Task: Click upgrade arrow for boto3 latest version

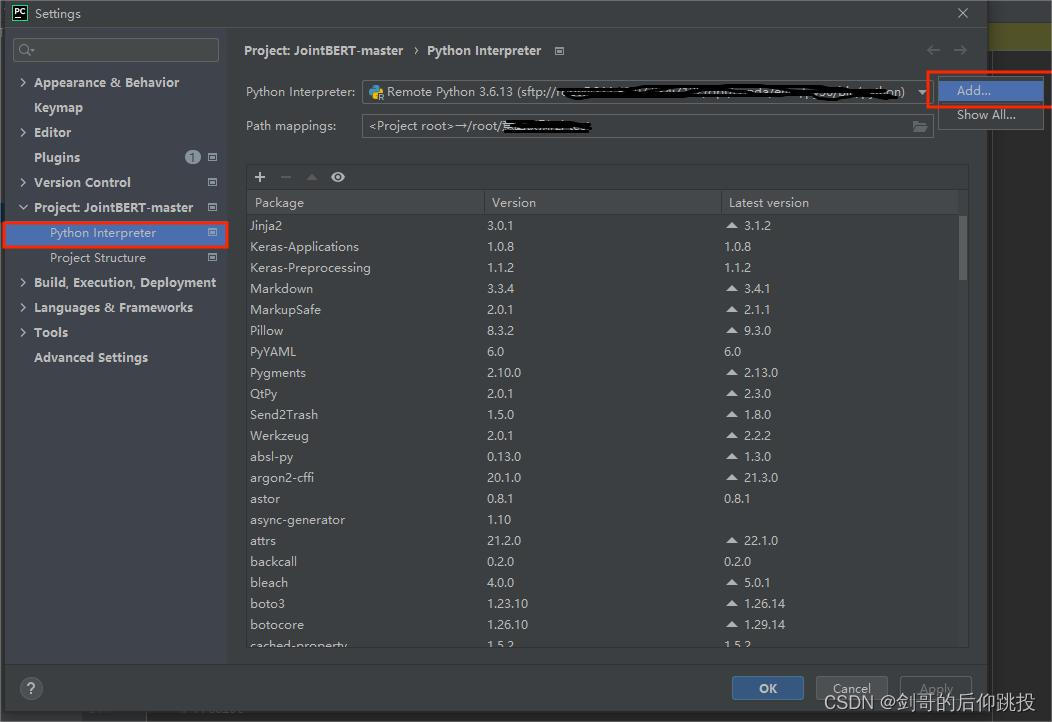Action: click(x=732, y=603)
